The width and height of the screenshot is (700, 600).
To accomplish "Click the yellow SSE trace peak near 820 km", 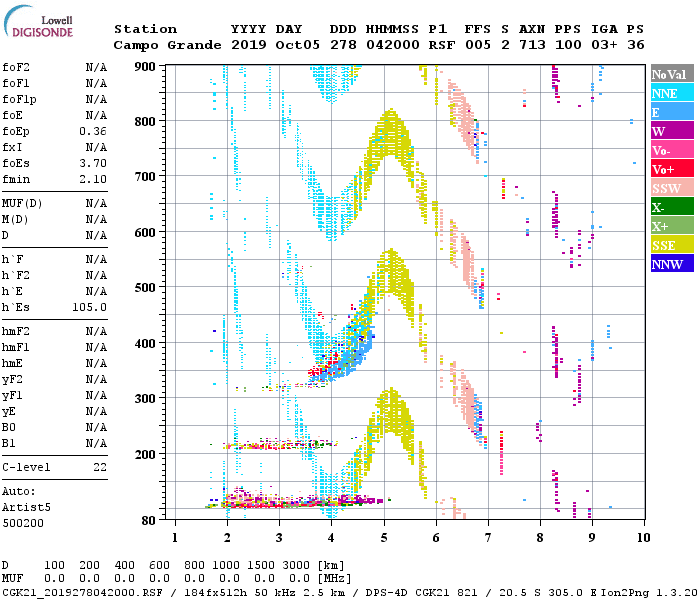I will [391, 132].
